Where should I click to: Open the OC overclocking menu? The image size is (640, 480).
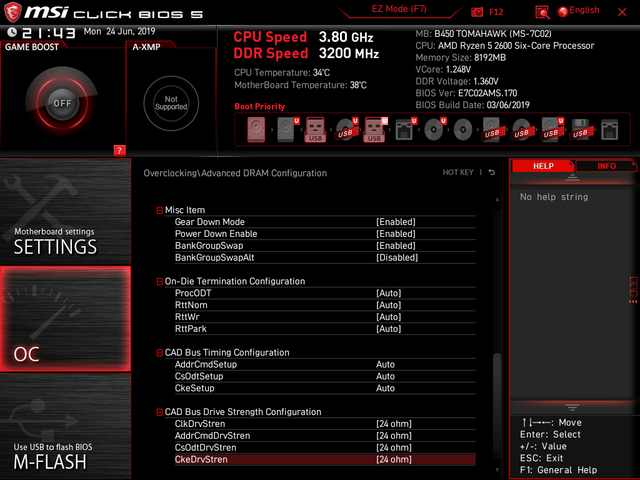(65, 319)
